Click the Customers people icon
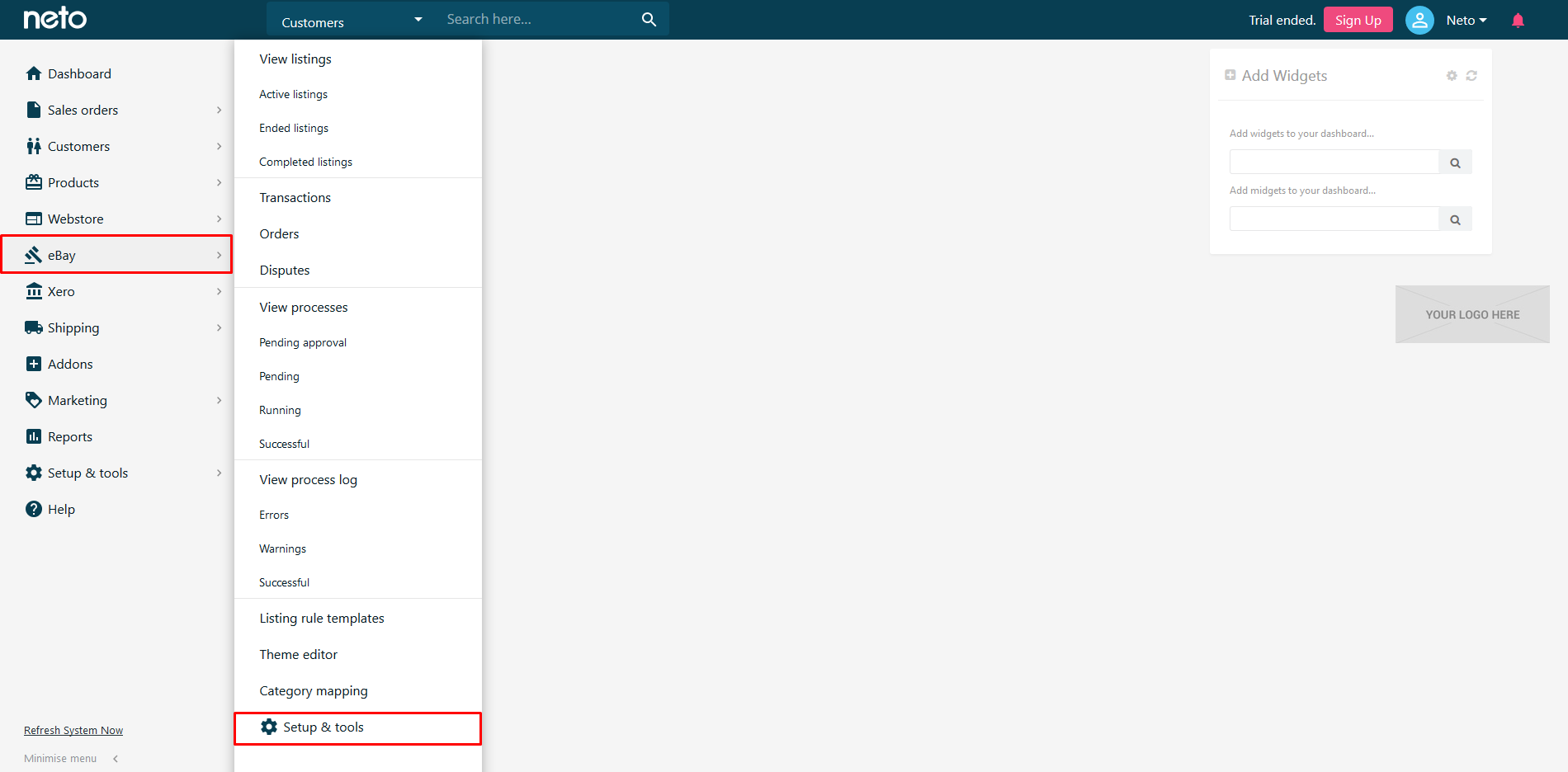Viewport: 1568px width, 772px height. point(34,146)
